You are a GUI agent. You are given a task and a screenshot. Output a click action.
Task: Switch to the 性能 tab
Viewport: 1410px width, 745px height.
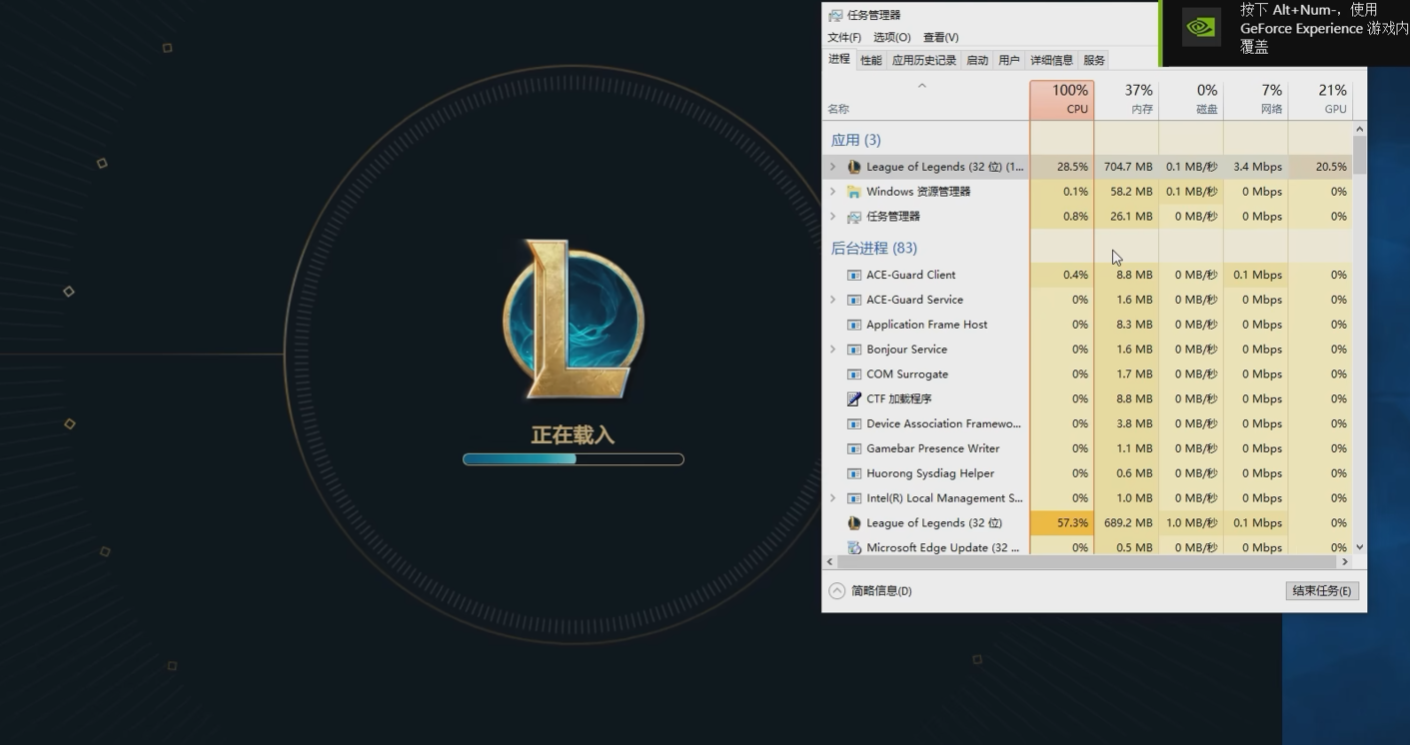871,60
